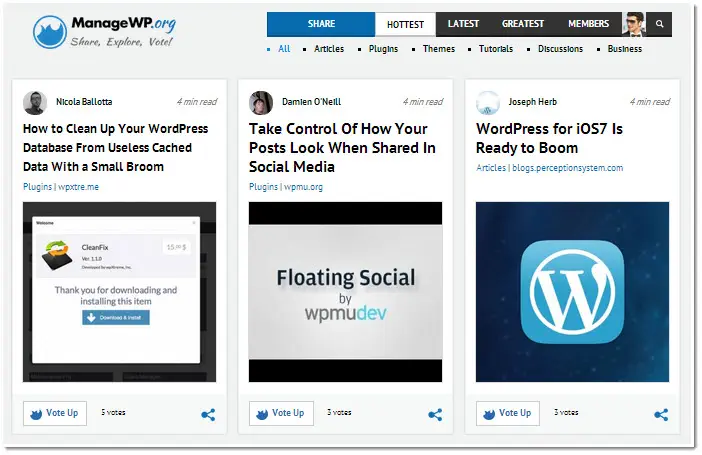Image resolution: width=702 pixels, height=455 pixels.
Task: Click the wpmu.org source link
Action: 303,187
